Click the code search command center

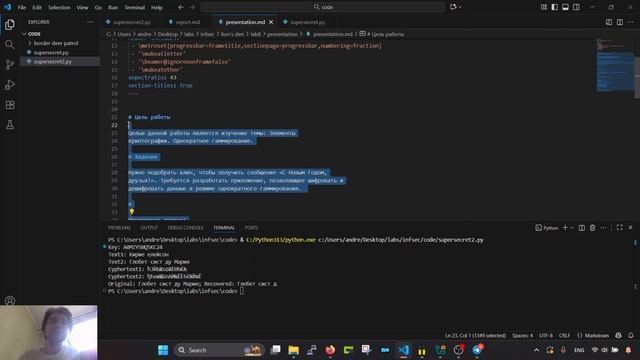click(322, 7)
